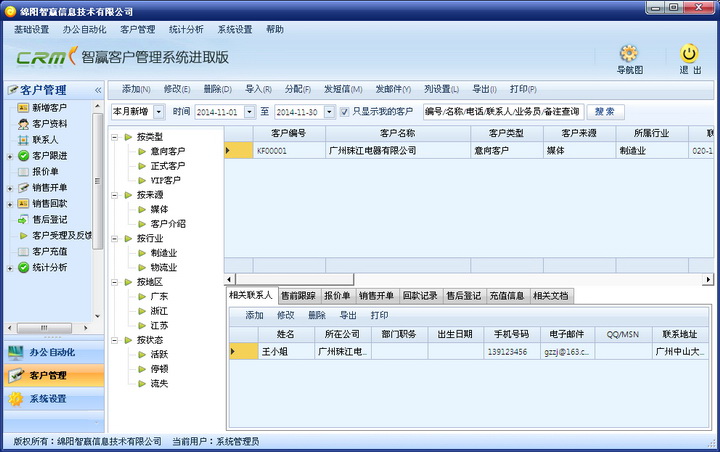Open the 统计分析 menu in menu bar
720x452 pixels.
[x=186, y=29]
